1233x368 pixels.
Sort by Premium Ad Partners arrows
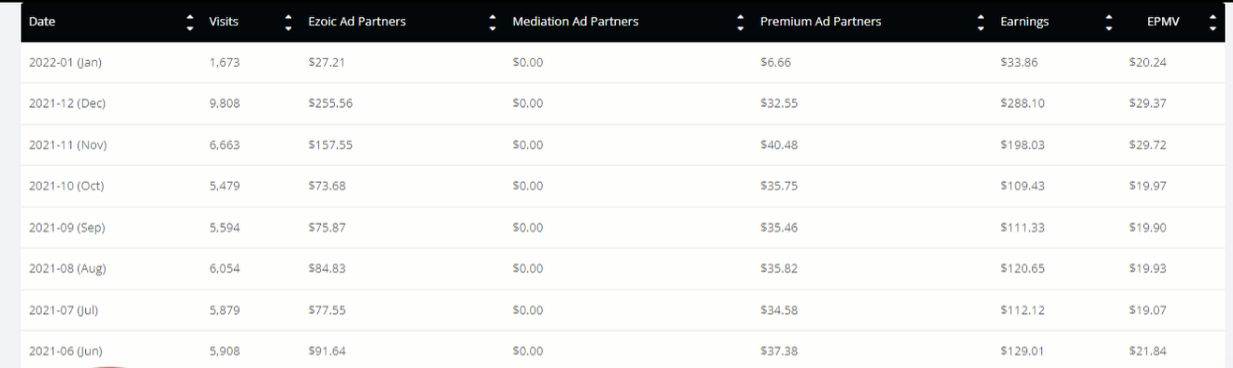pyautogui.click(x=980, y=22)
